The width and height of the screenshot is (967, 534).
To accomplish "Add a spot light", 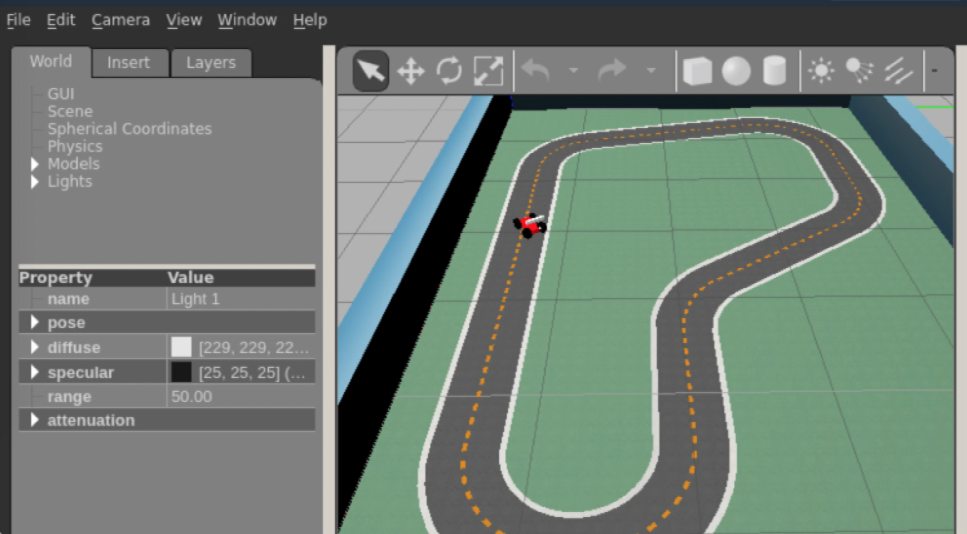I will click(x=859, y=71).
